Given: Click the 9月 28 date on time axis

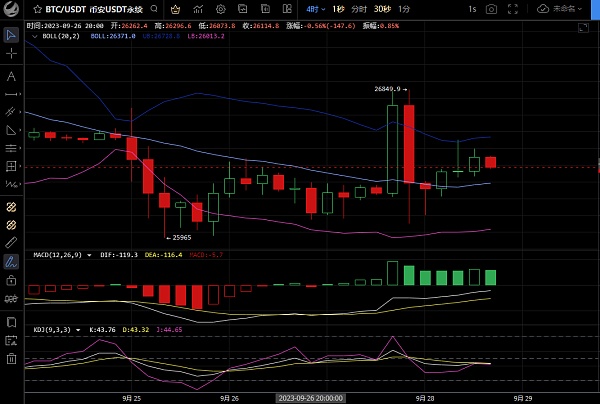Looking at the screenshot, I should pyautogui.click(x=424, y=397).
